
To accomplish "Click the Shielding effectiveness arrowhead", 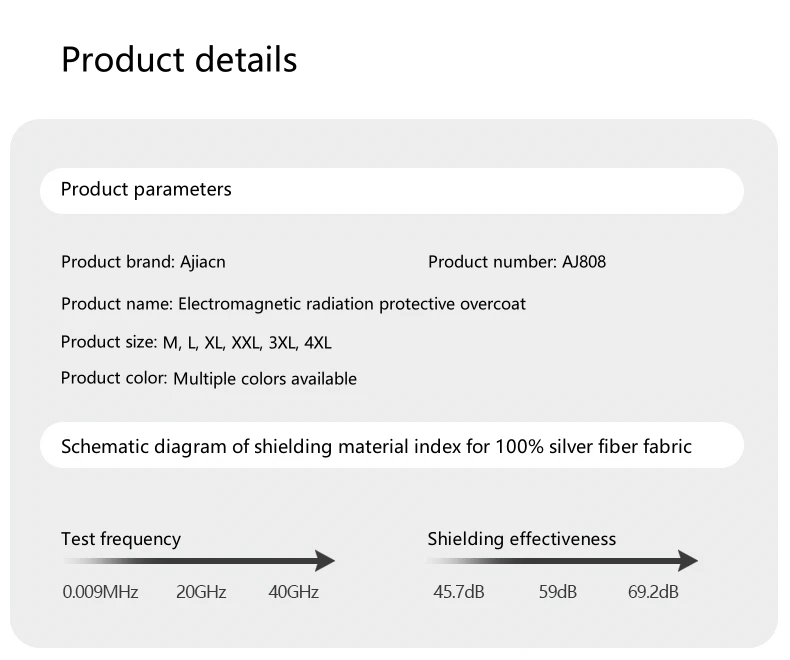I will click(x=687, y=561).
